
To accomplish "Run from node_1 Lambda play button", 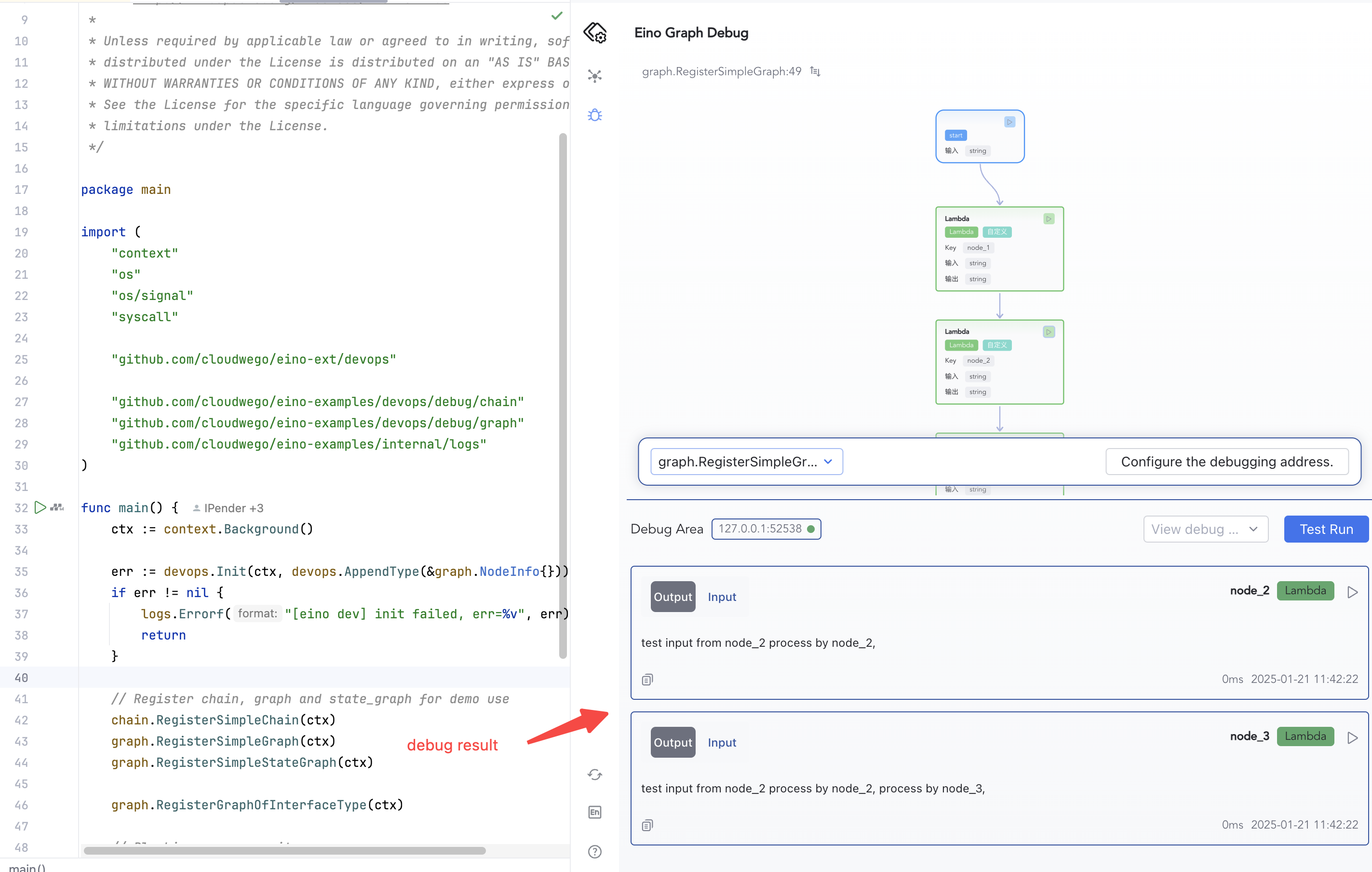I will (x=1049, y=219).
